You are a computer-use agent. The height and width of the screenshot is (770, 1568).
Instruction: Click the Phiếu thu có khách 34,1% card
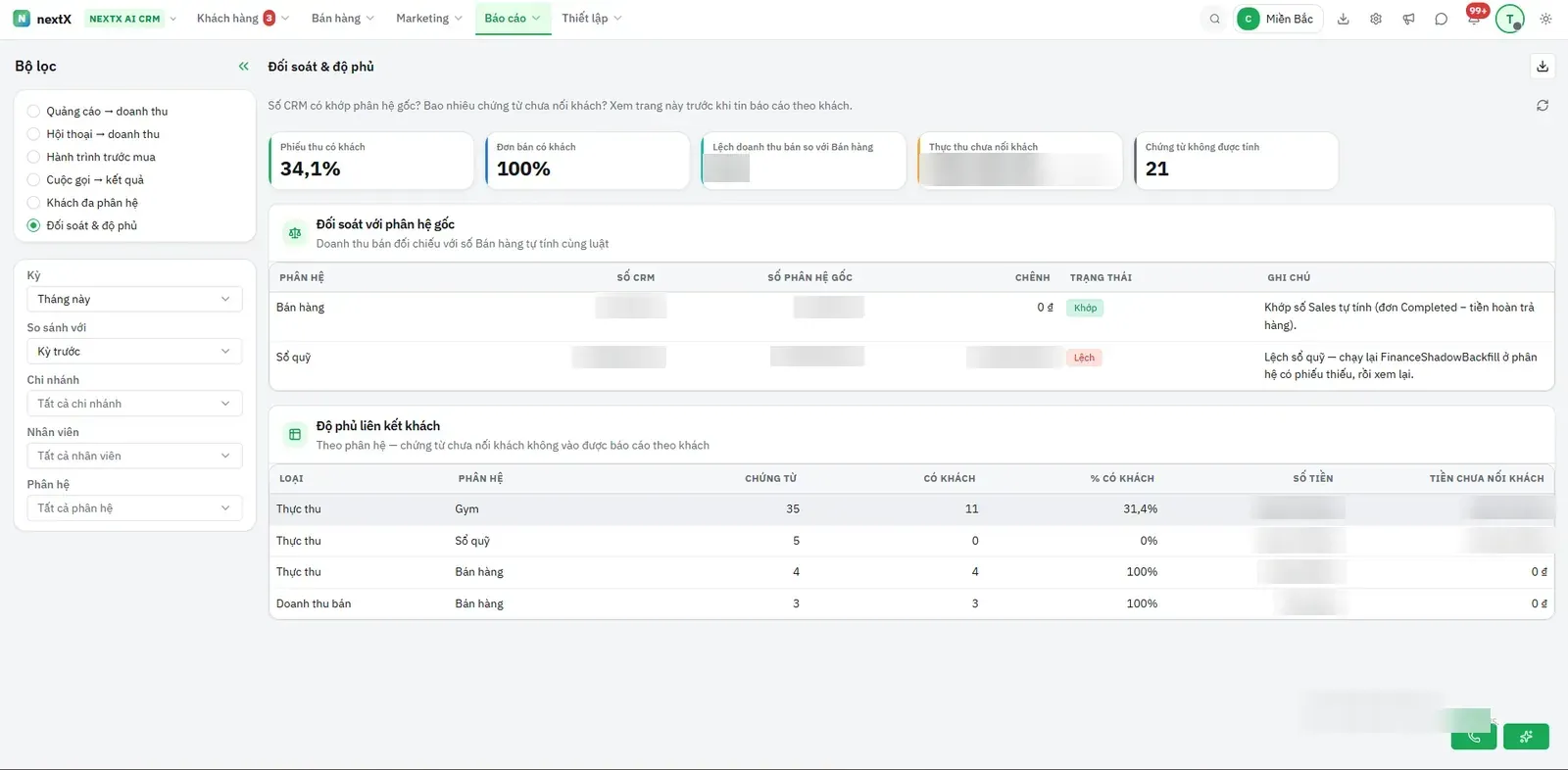(371, 161)
